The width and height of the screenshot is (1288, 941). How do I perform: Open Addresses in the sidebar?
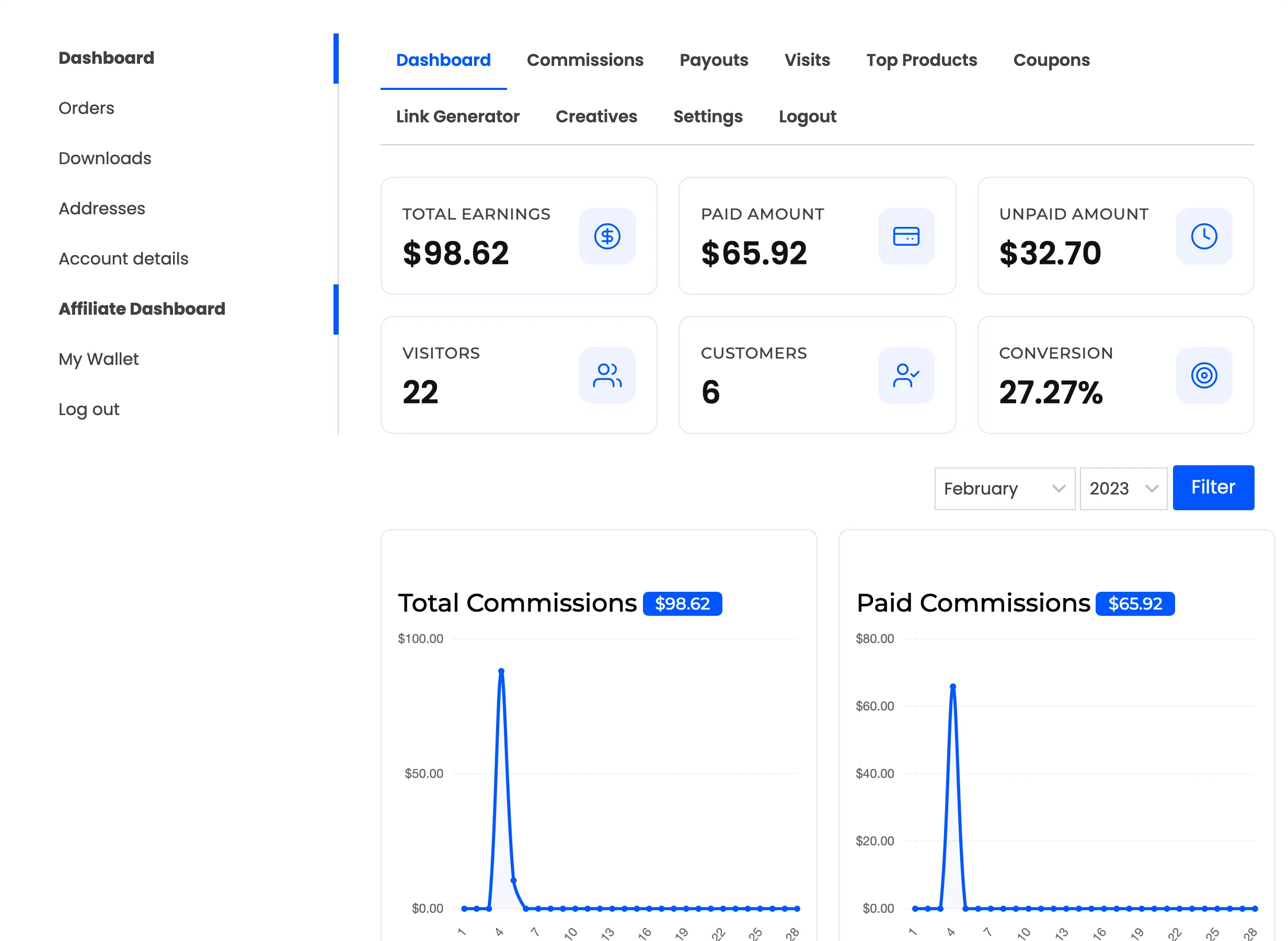[x=101, y=209]
